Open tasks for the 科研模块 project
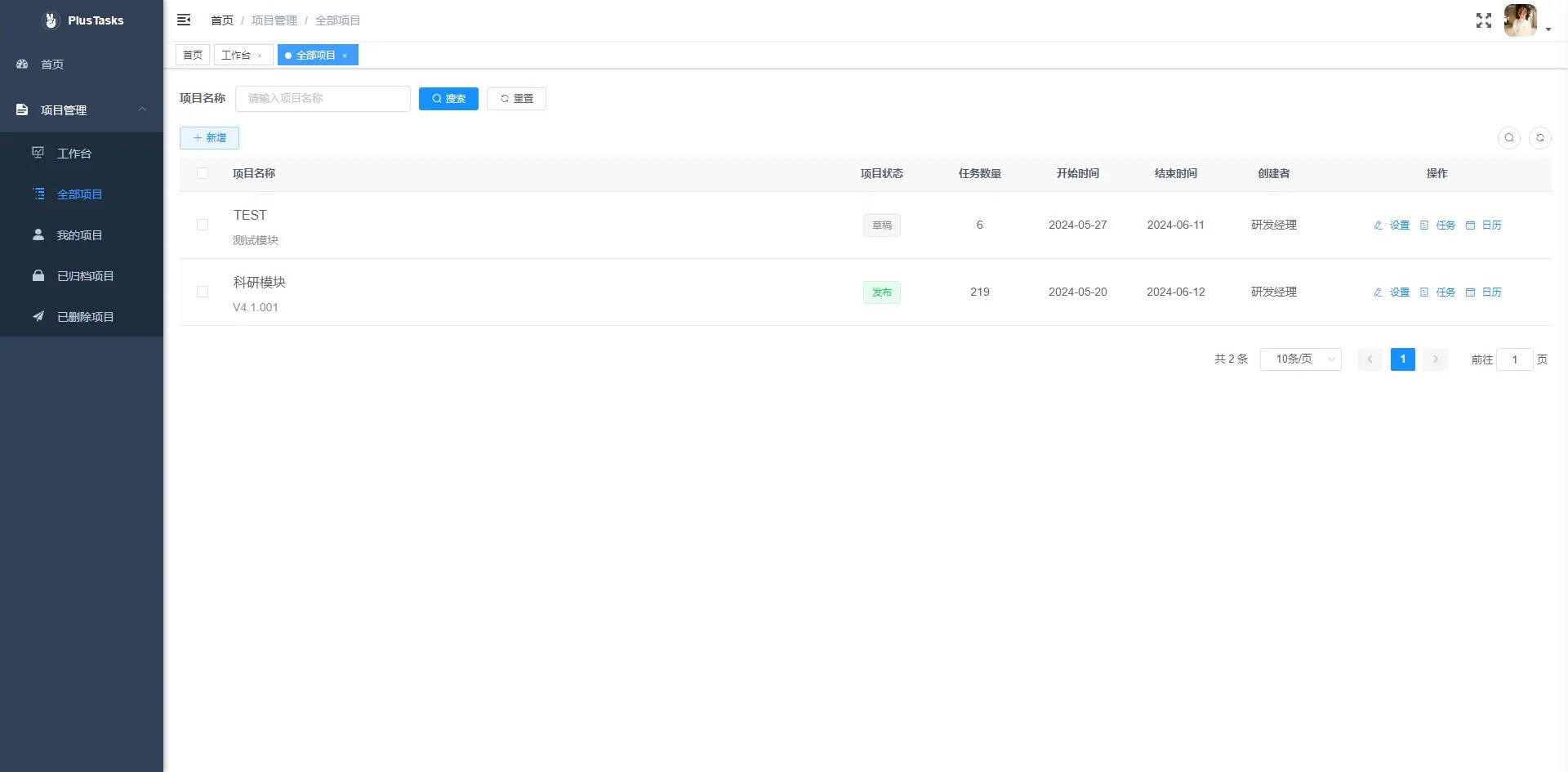 [x=1437, y=292]
